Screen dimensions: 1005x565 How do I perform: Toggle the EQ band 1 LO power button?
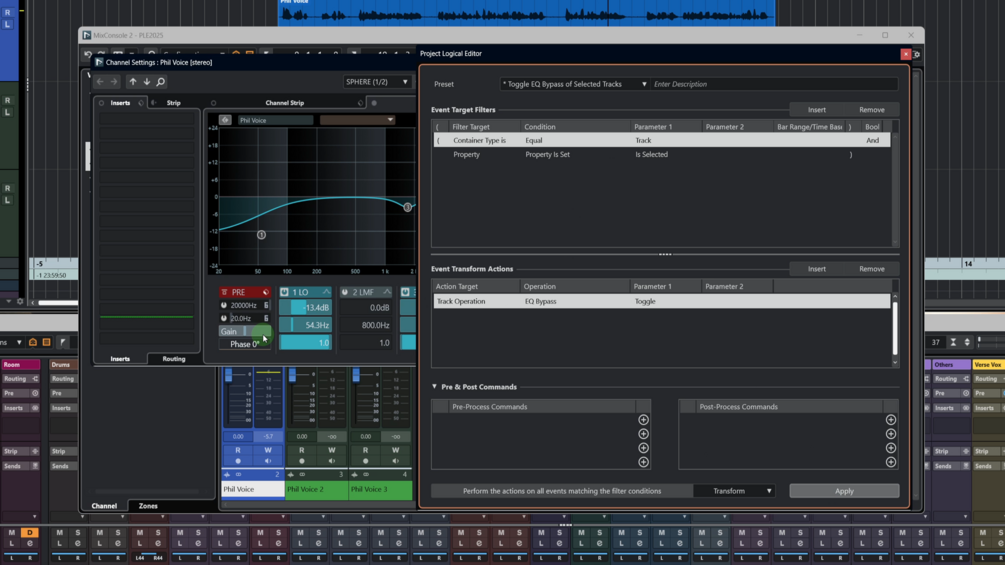pos(285,292)
